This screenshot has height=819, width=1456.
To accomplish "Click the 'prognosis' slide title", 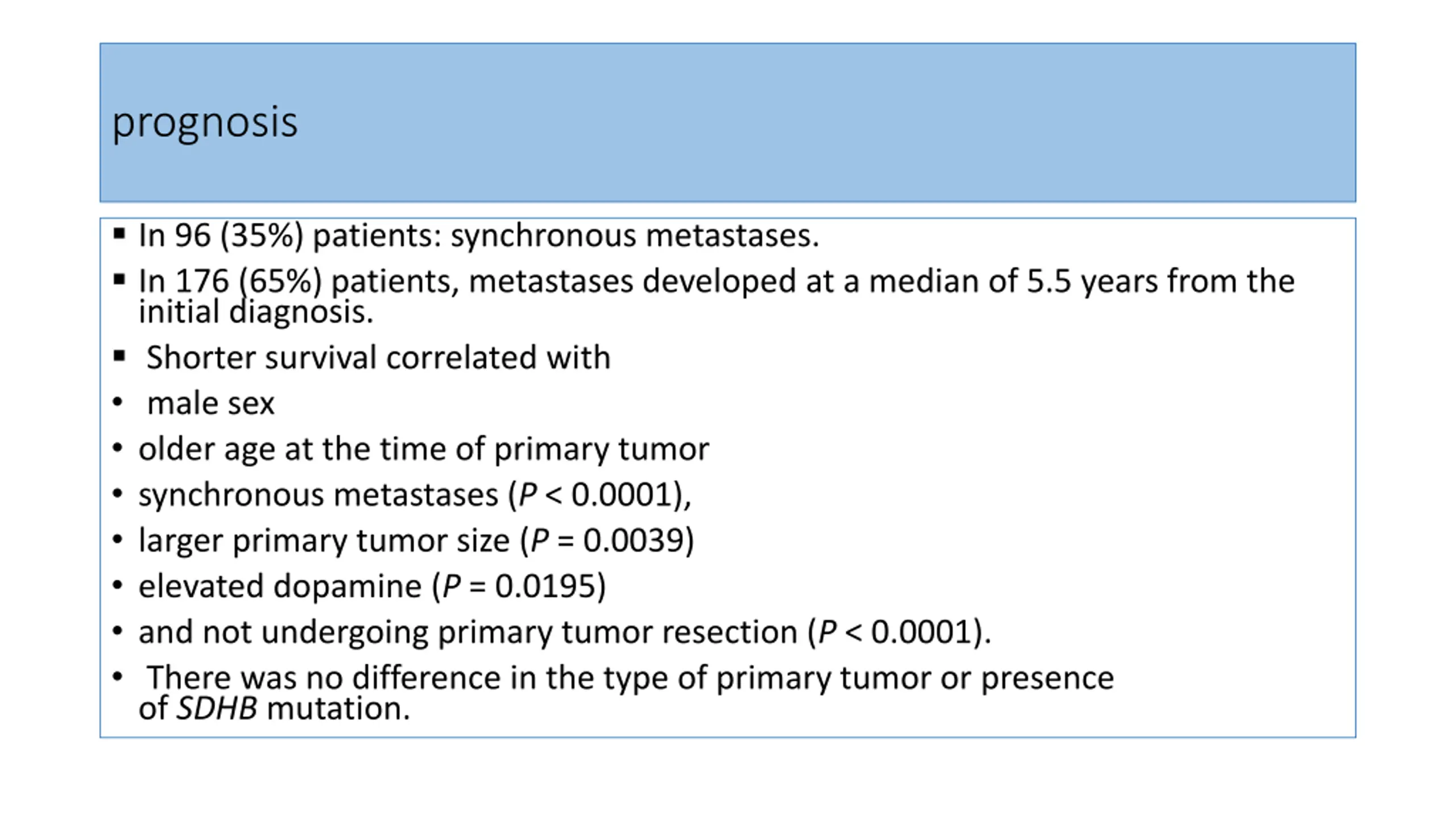I will (205, 122).
